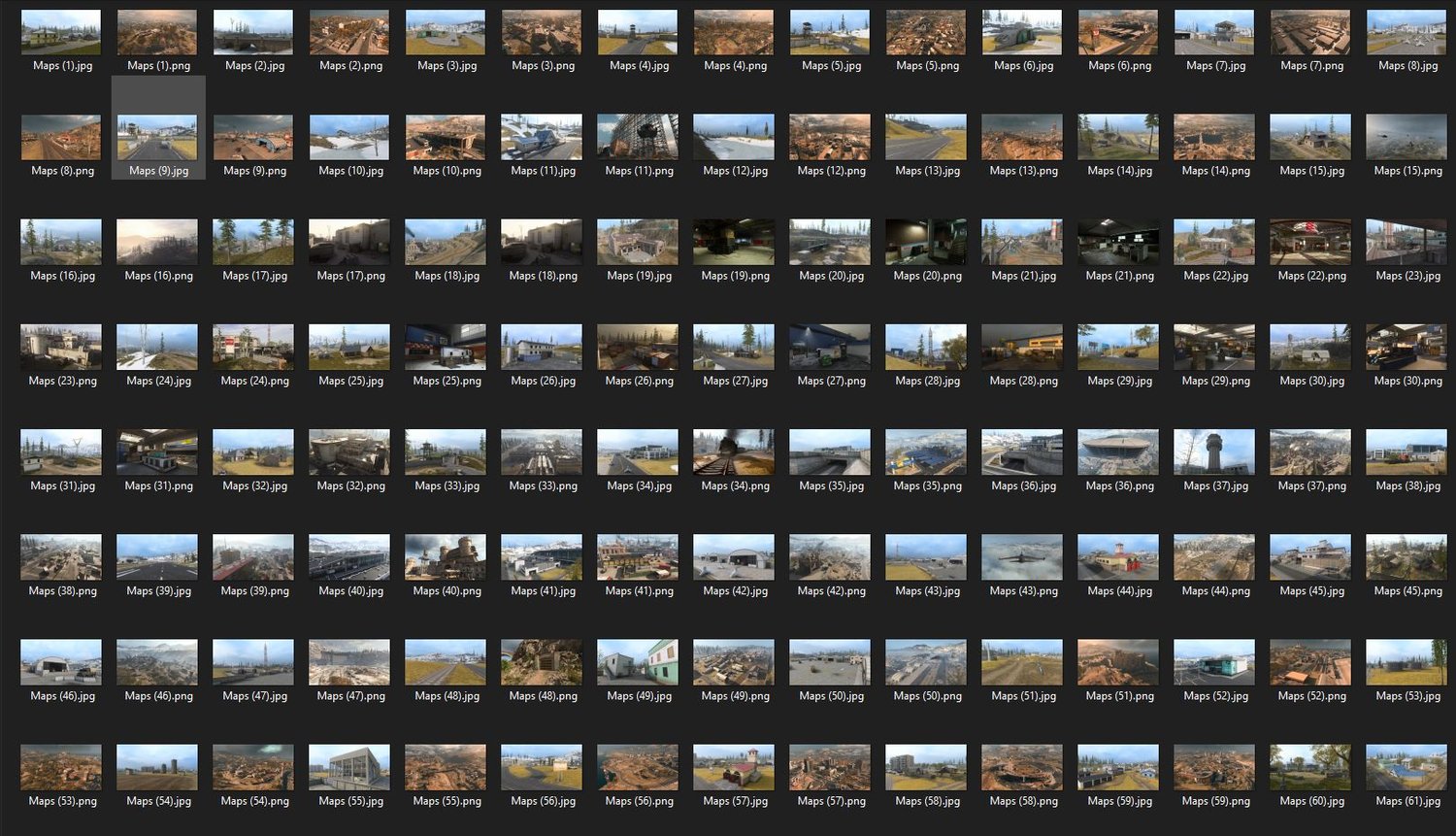Image resolution: width=1456 pixels, height=836 pixels.
Task: Select Maps (28).jpg thumbnail
Action: [926, 347]
